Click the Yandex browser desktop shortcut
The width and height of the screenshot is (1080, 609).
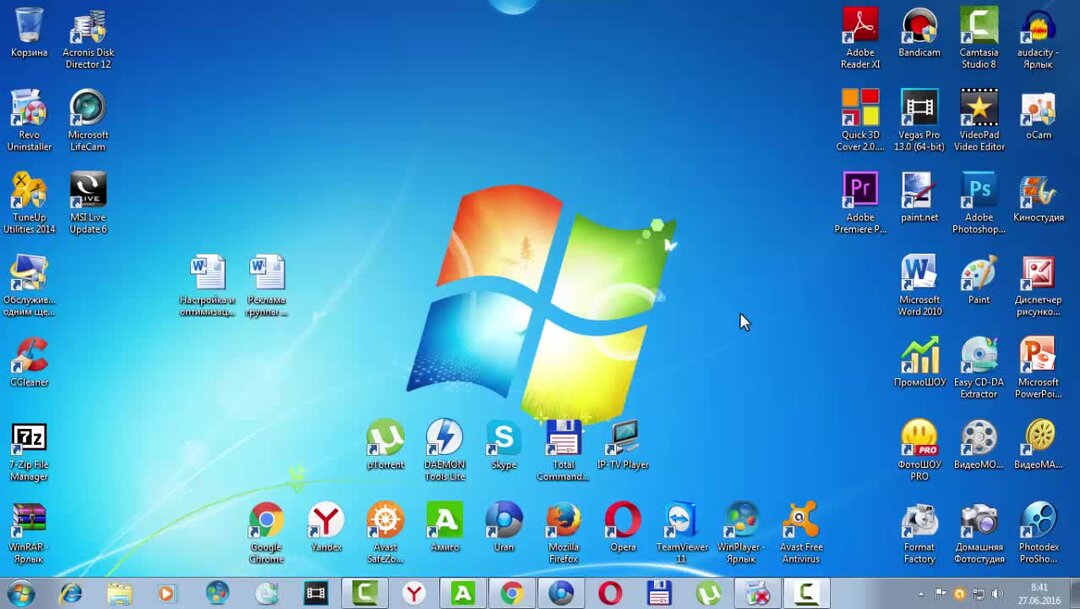pyautogui.click(x=326, y=521)
